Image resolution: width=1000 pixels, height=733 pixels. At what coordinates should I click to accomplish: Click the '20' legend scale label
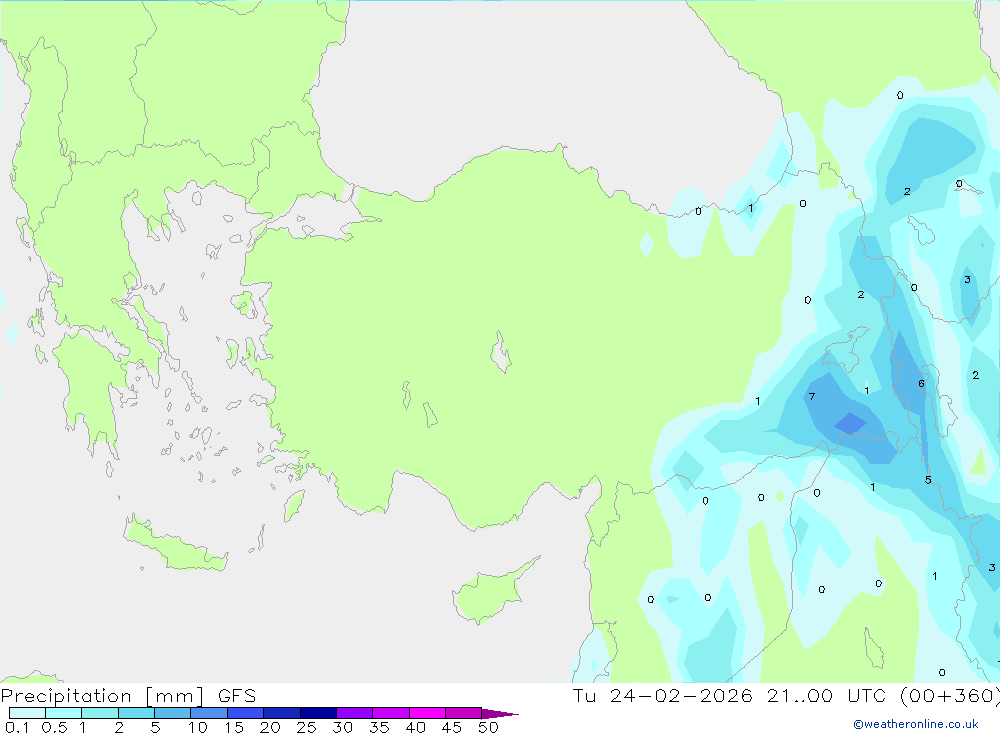(270, 727)
